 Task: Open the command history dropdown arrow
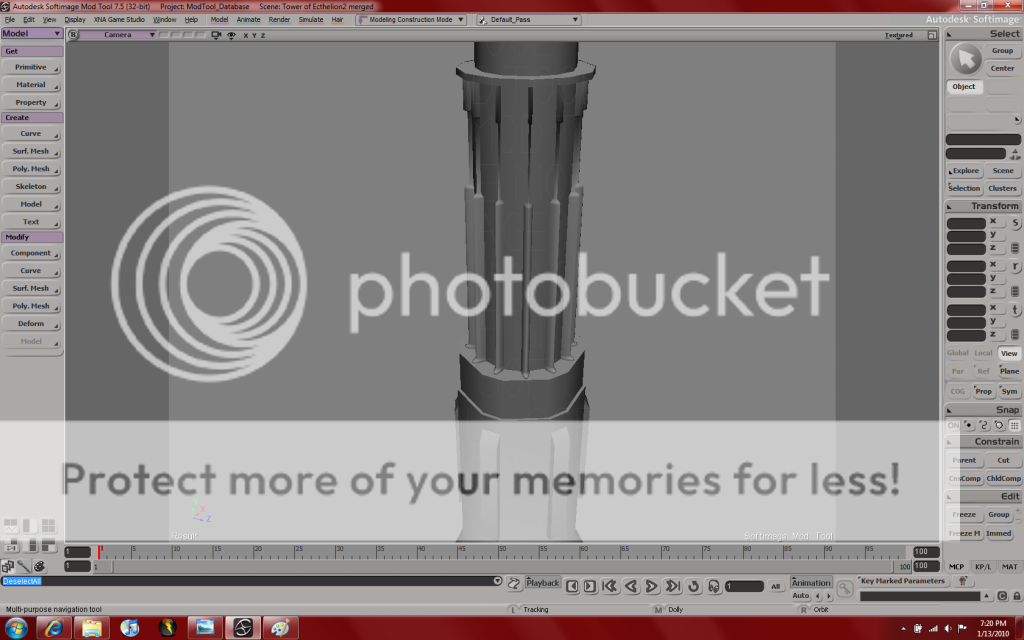[x=498, y=581]
